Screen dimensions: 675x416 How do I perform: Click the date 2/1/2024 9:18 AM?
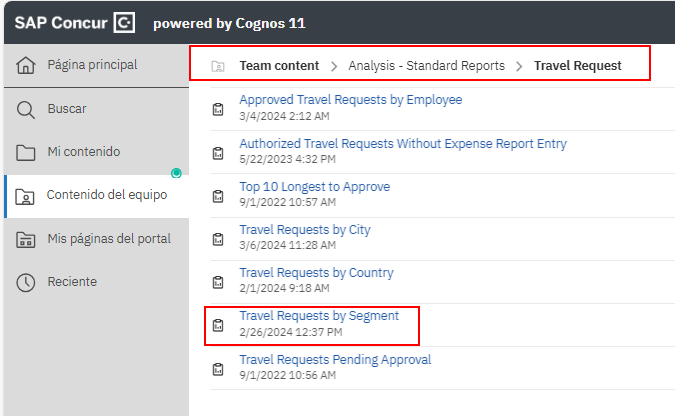284,289
